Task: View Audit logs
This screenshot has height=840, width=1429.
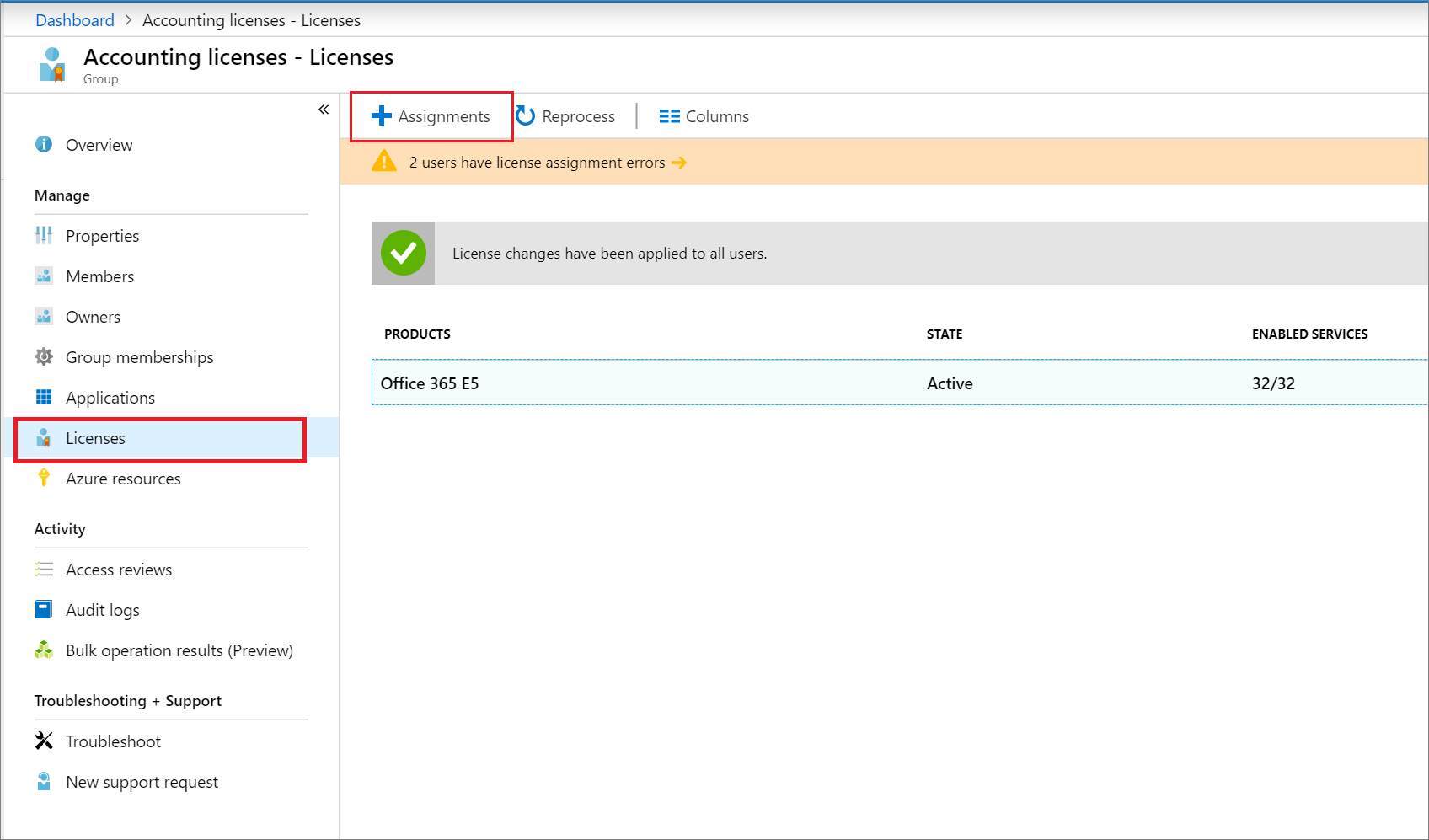Action: [102, 610]
